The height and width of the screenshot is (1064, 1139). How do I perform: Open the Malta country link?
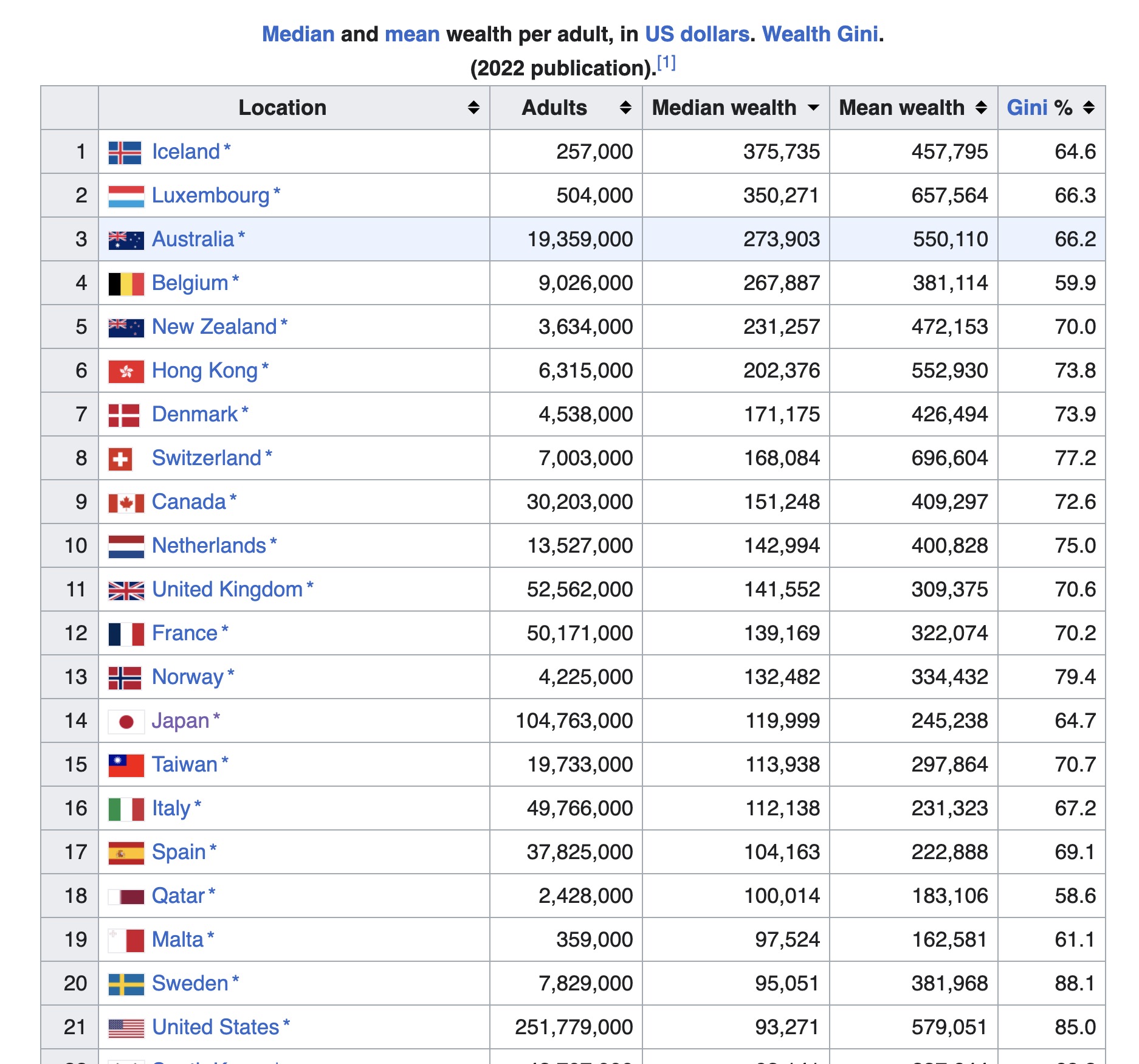(177, 939)
